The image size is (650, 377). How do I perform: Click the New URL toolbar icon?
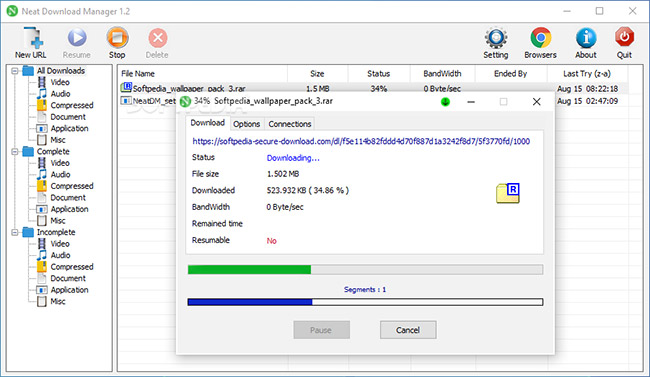[x=33, y=38]
